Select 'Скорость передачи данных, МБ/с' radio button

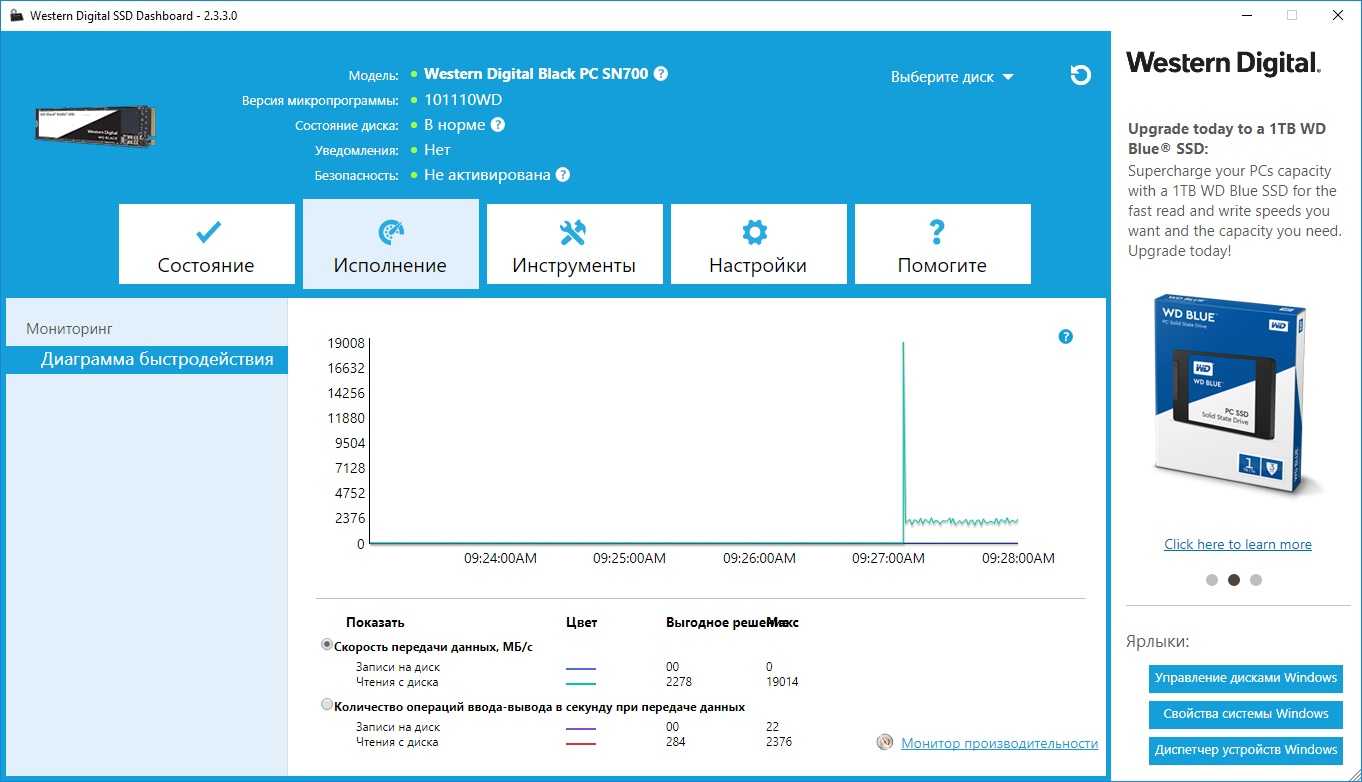[x=327, y=645]
